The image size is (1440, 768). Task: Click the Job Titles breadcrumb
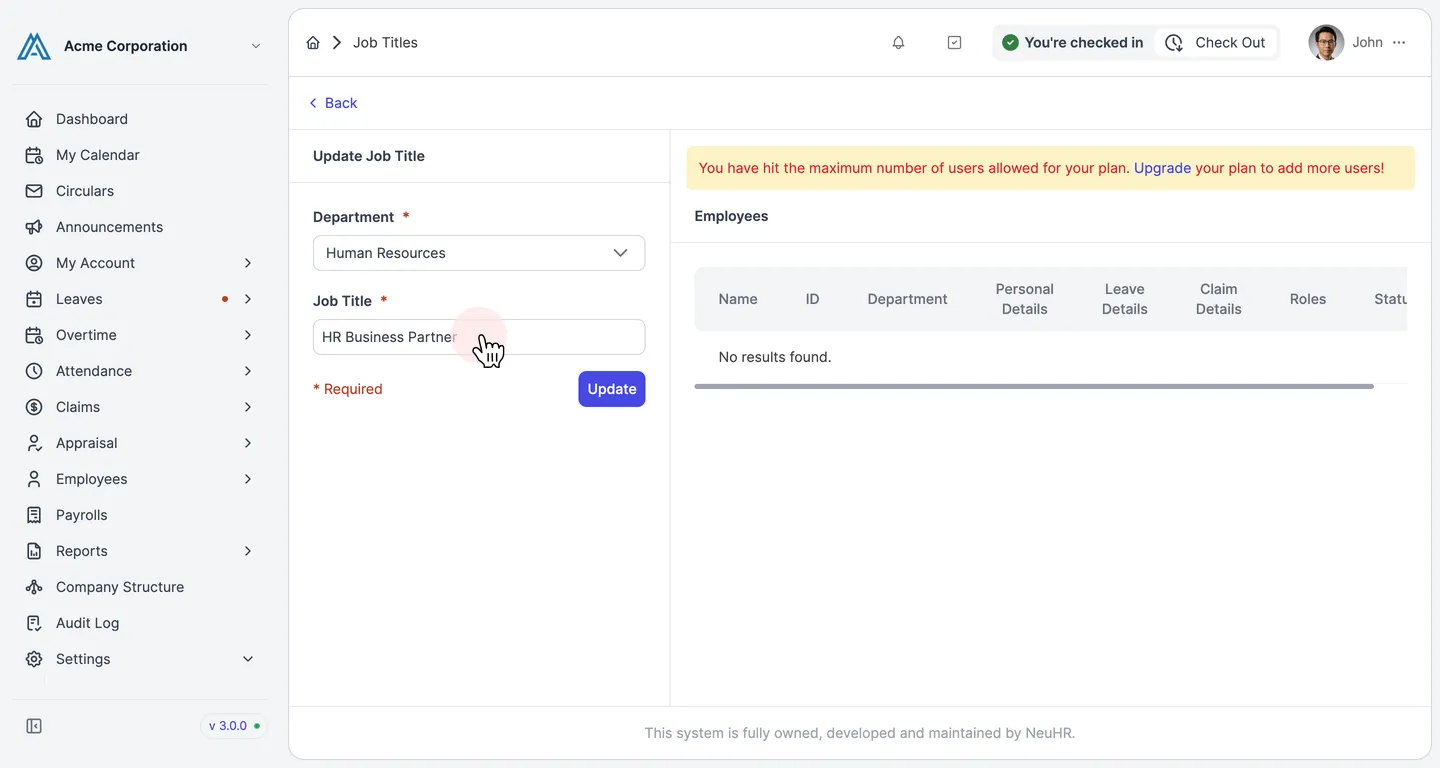(385, 42)
